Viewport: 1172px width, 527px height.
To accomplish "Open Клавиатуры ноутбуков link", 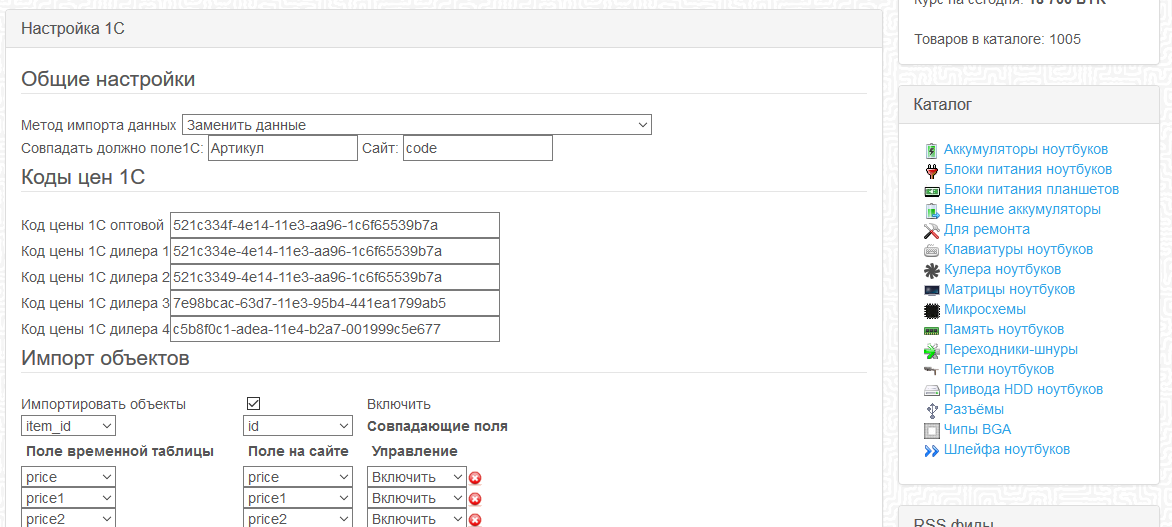I will tap(1019, 250).
